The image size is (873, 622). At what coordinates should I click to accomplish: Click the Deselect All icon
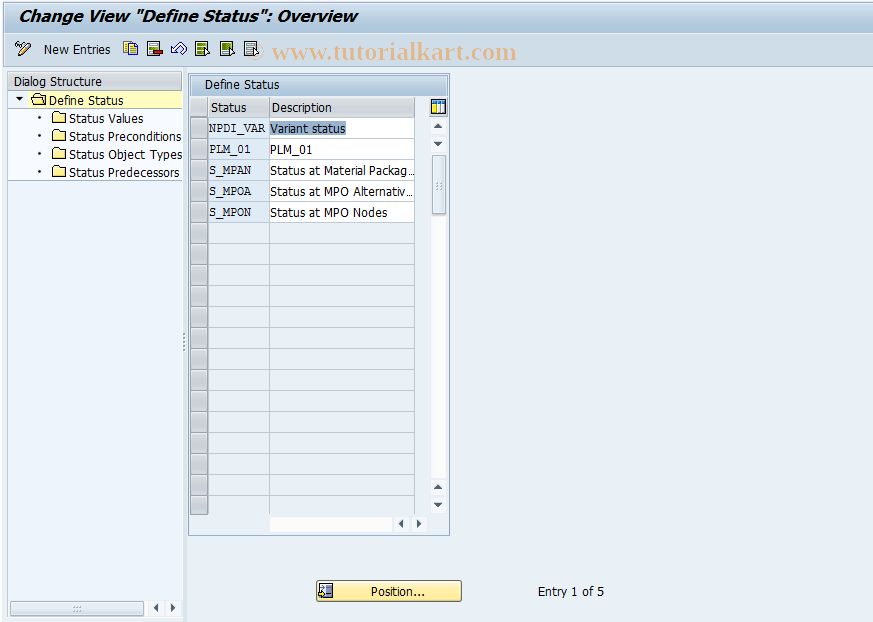251,49
